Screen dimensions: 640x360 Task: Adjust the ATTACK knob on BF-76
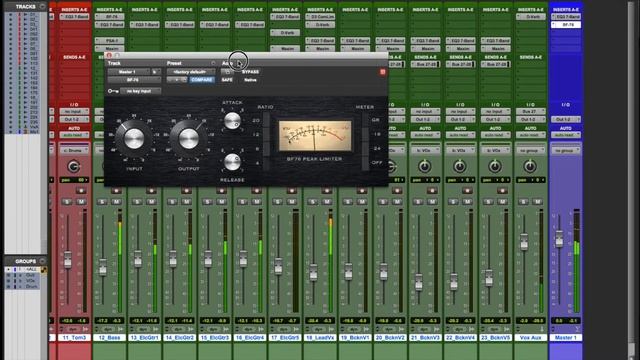232,121
